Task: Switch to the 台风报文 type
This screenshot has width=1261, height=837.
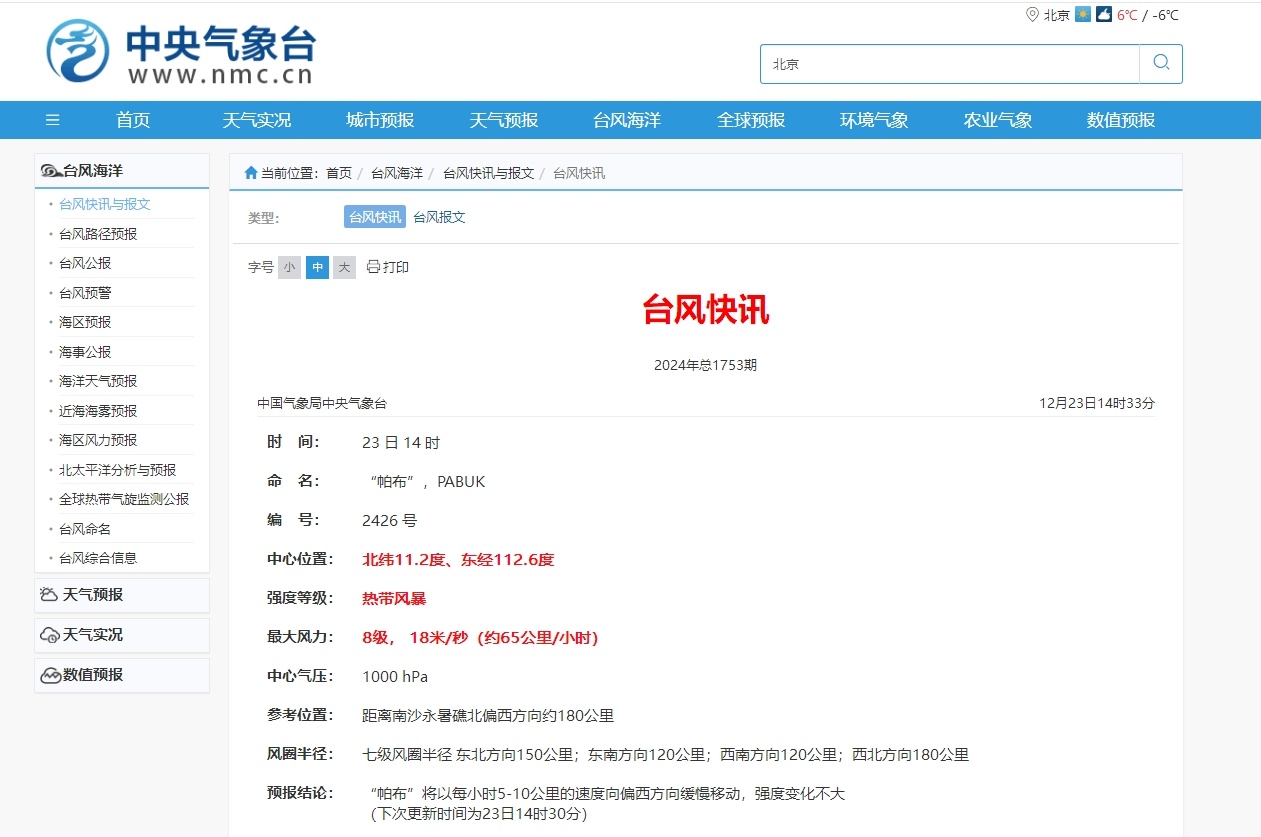Action: [439, 217]
